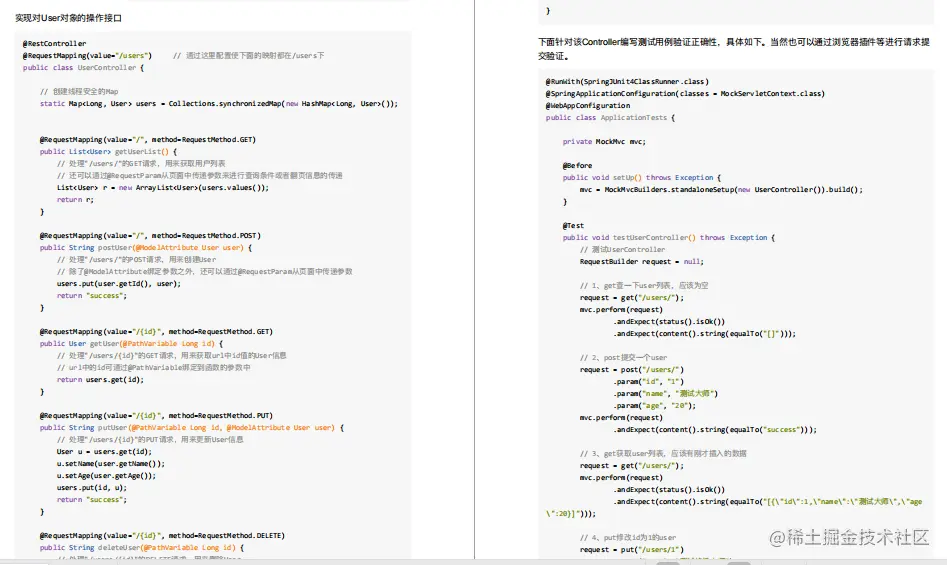Click the equalTo("[]") expectation line

click(705, 333)
